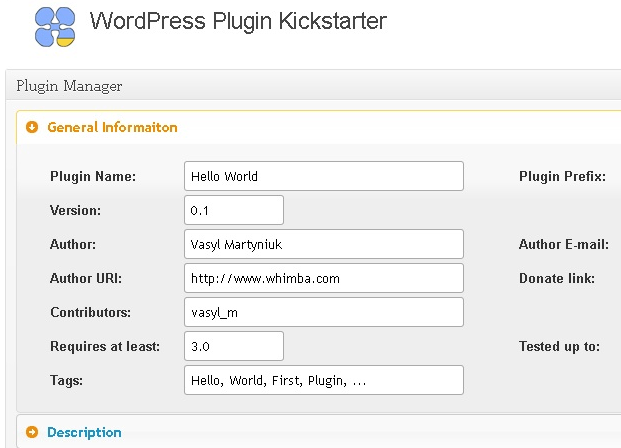Click the Plugin Prefix label
The image size is (621, 448).
[x=562, y=177]
